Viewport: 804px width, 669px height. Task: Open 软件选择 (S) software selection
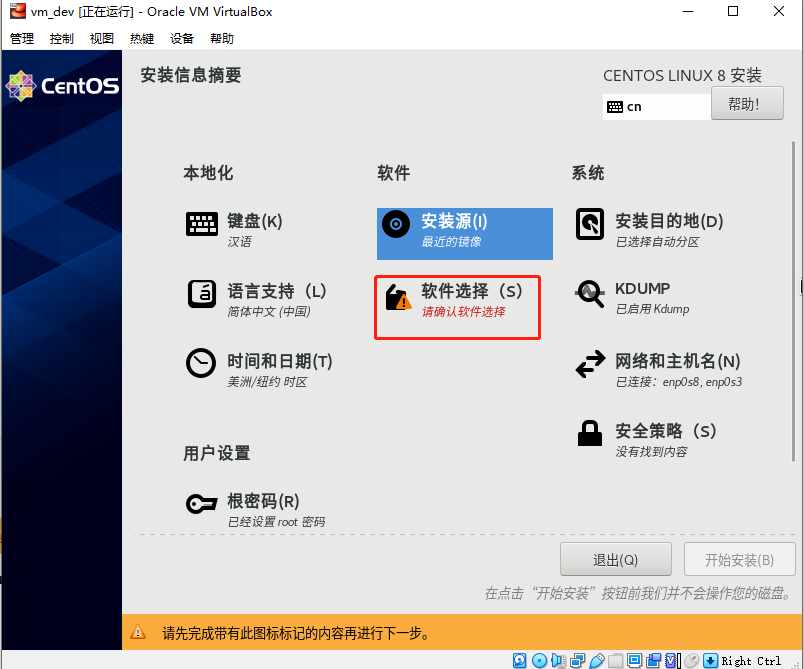(x=457, y=307)
